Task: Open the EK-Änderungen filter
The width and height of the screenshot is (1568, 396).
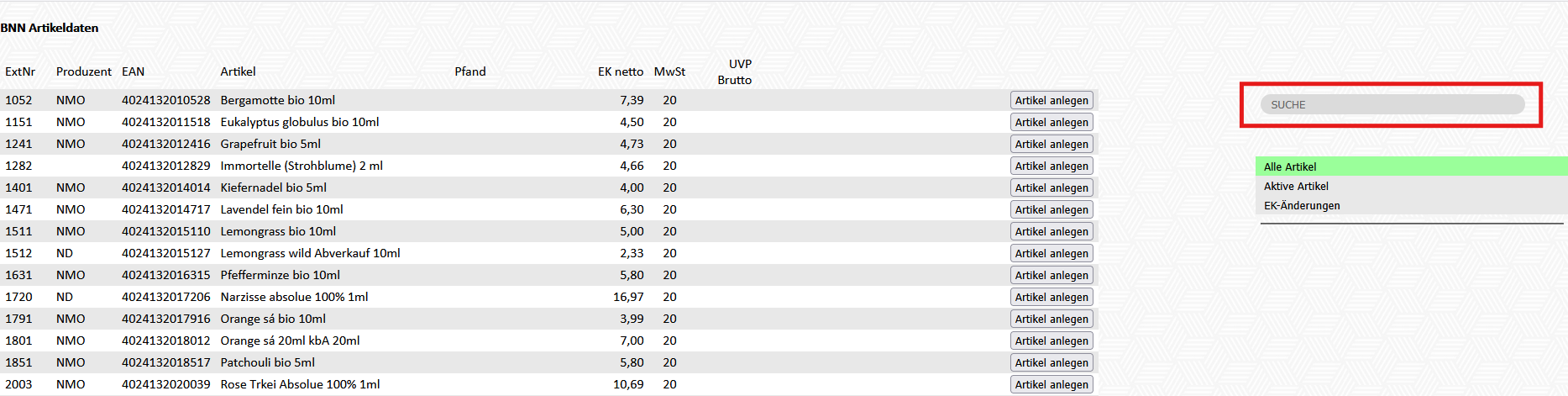Action: (1302, 205)
